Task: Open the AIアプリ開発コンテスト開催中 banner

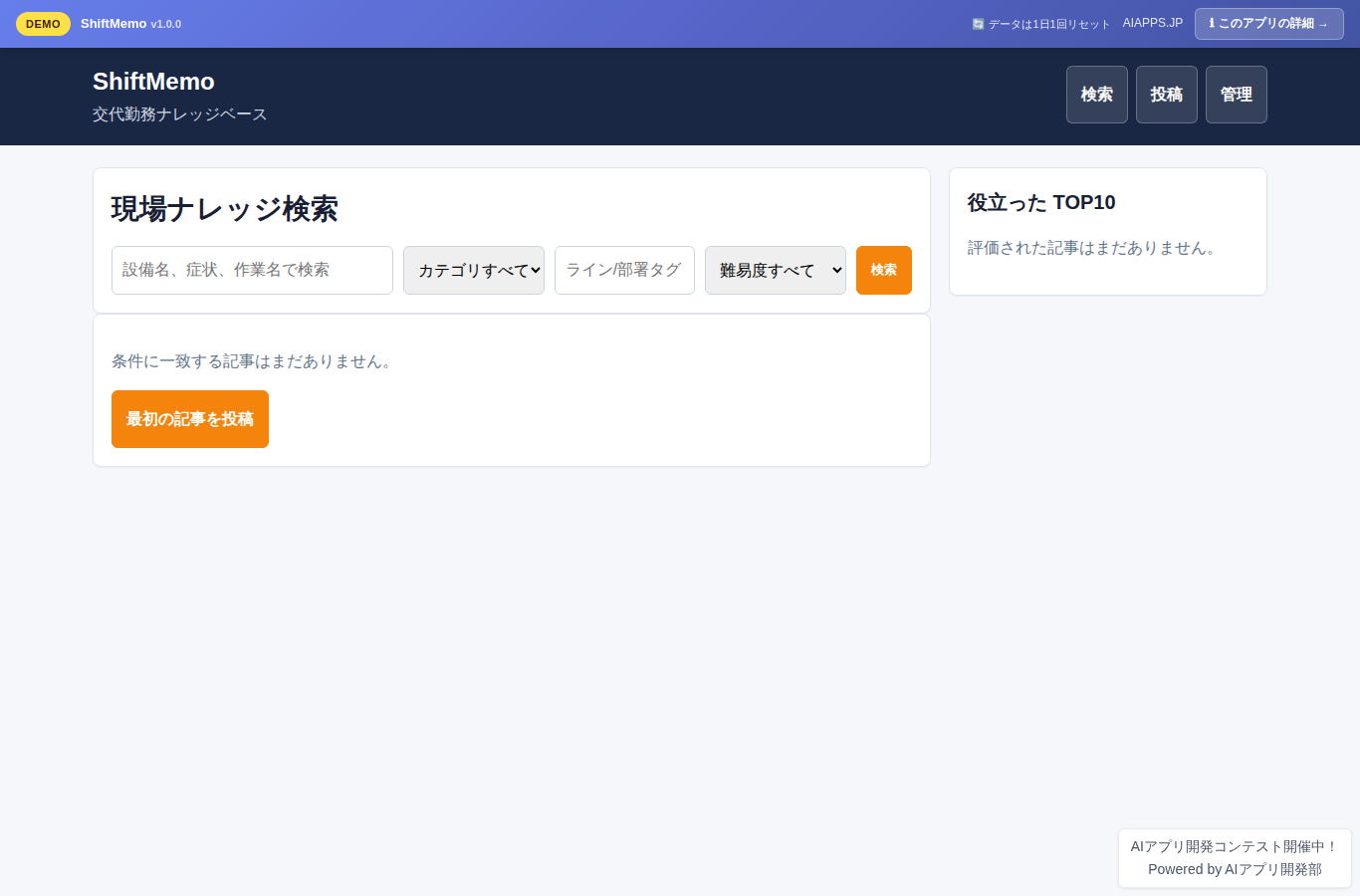Action: coord(1235,846)
